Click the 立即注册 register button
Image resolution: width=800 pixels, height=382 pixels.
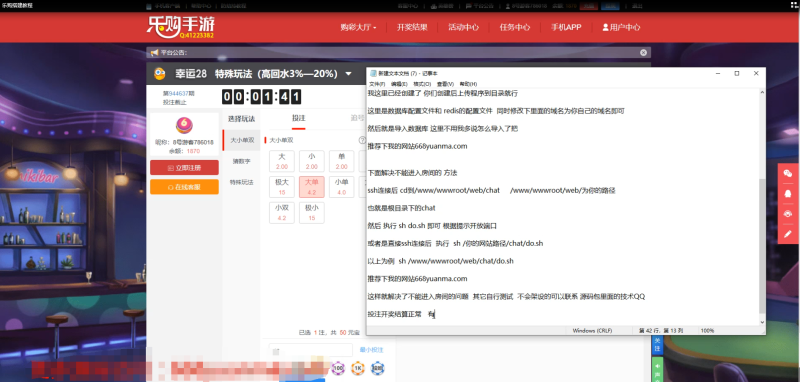click(x=184, y=168)
